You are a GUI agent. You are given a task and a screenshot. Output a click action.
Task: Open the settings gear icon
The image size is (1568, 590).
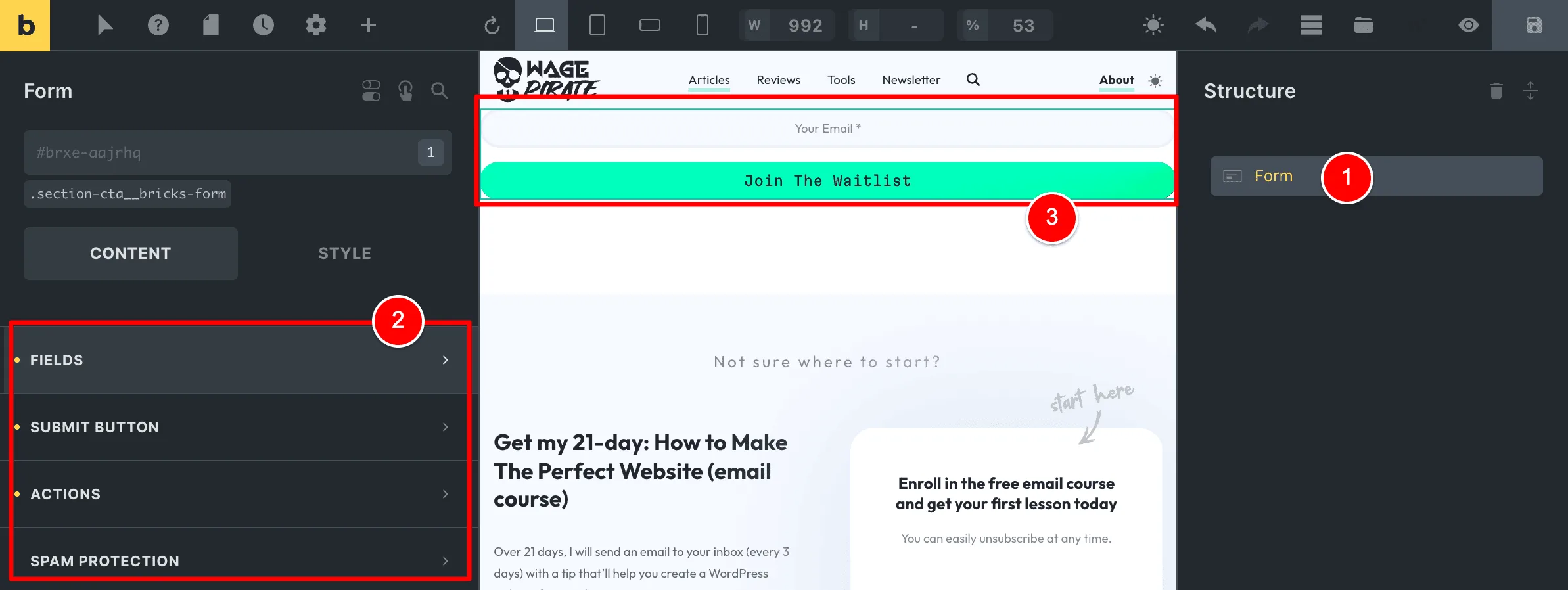pyautogui.click(x=315, y=26)
